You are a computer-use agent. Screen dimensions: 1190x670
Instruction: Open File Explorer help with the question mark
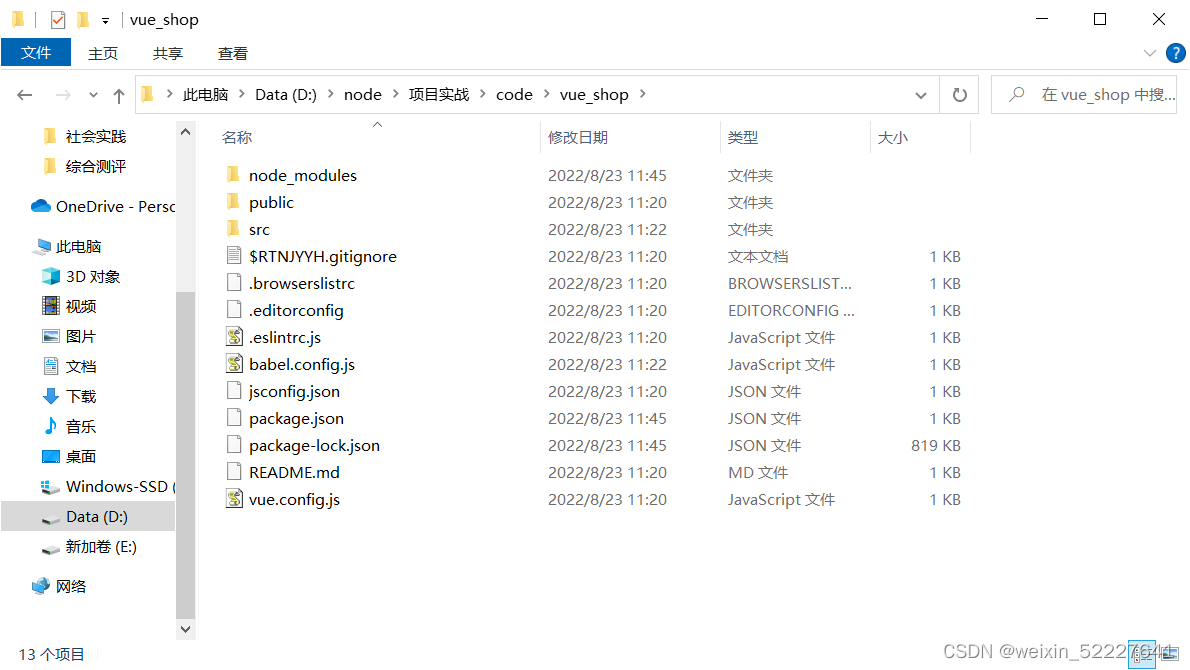click(x=1178, y=53)
